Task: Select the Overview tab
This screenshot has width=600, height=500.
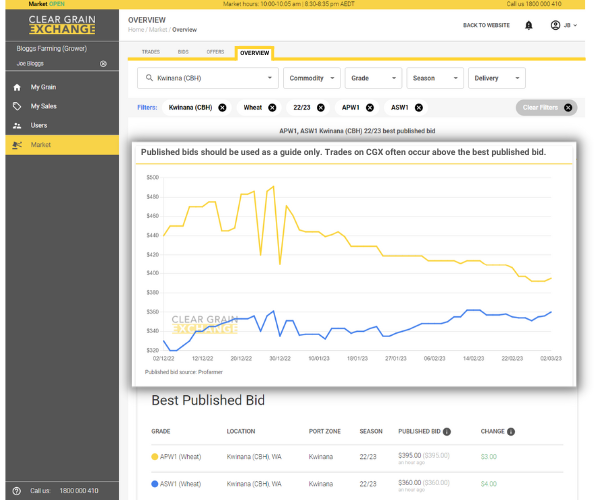Action: 254,53
